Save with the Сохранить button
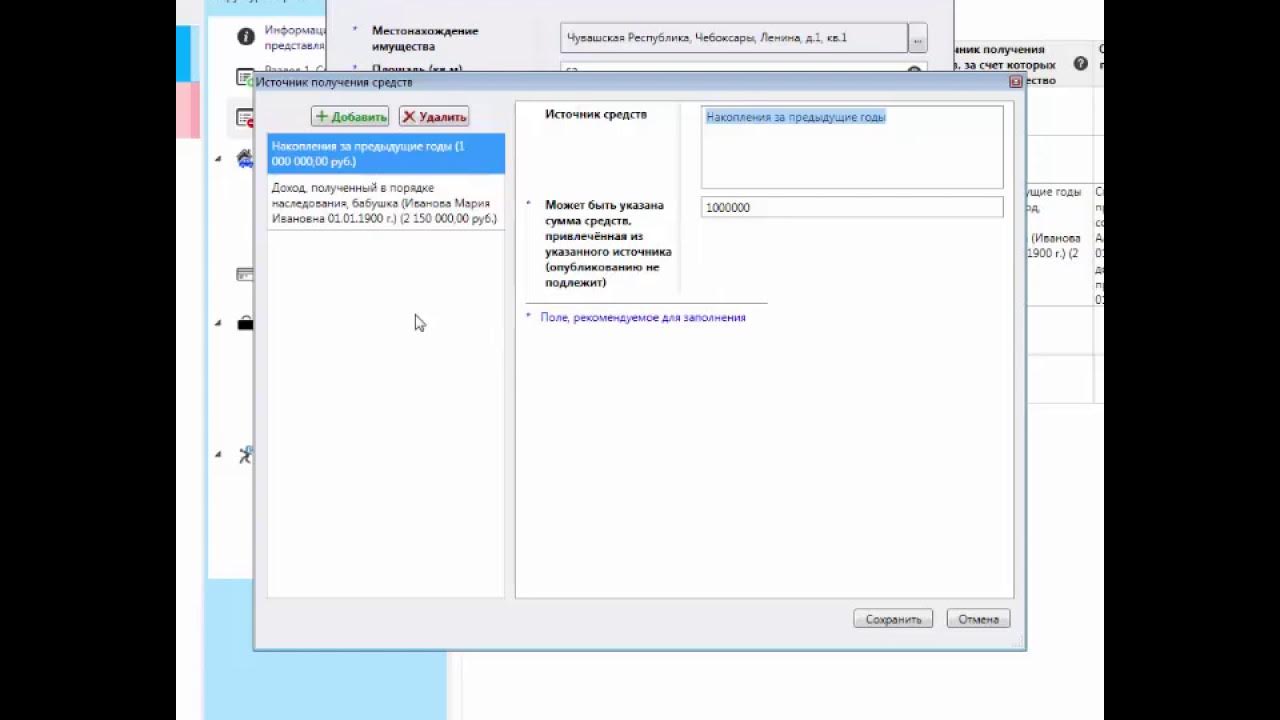 [x=893, y=619]
